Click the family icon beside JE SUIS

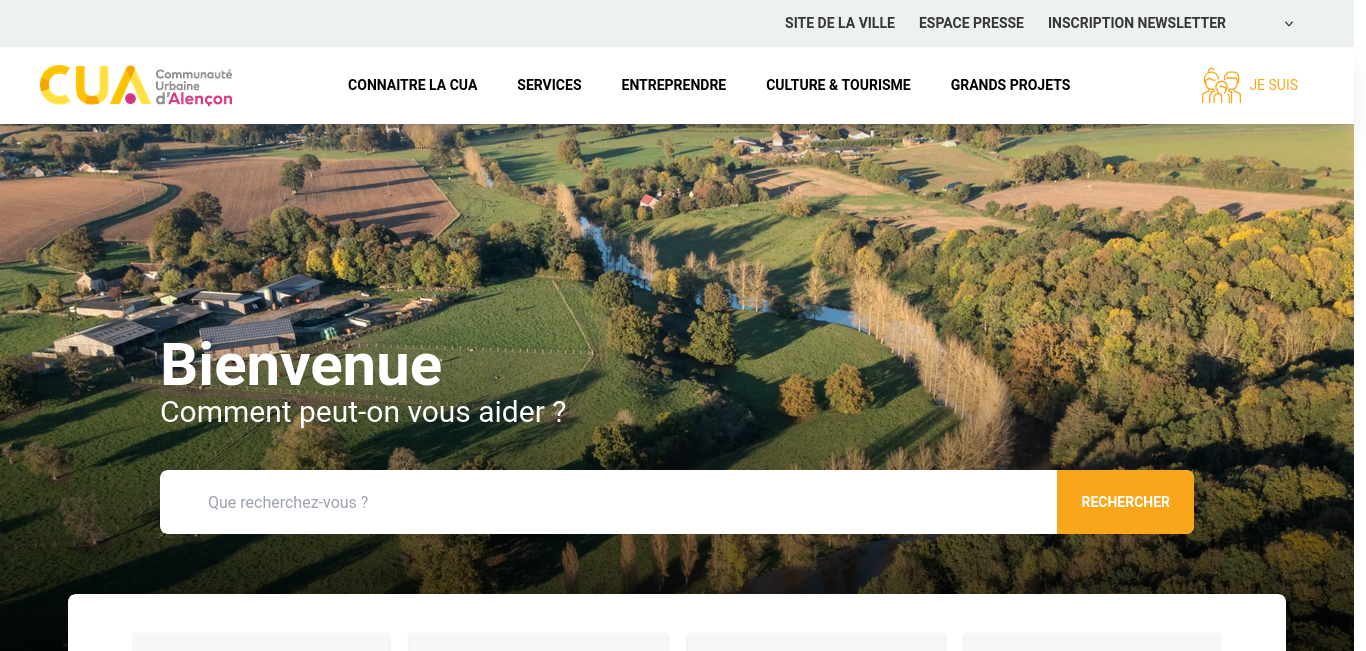pos(1221,86)
